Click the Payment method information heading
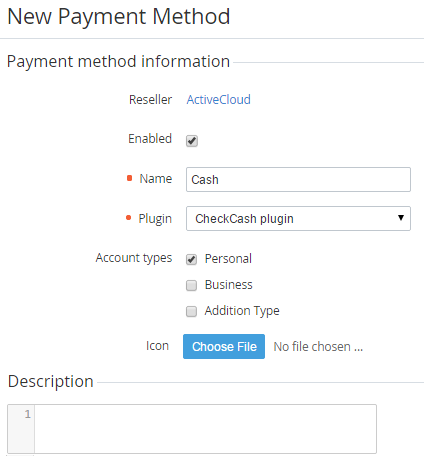The height and width of the screenshot is (458, 424). 118,61
